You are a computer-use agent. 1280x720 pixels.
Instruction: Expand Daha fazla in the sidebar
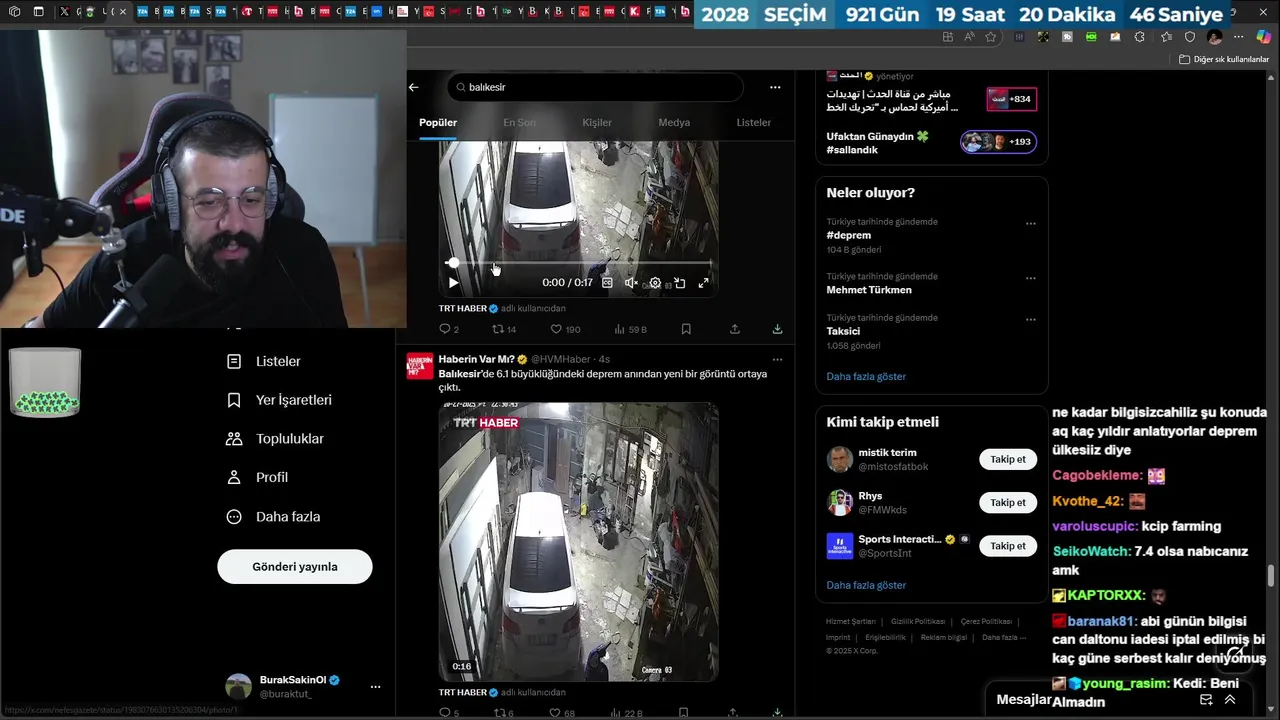pyautogui.click(x=274, y=517)
